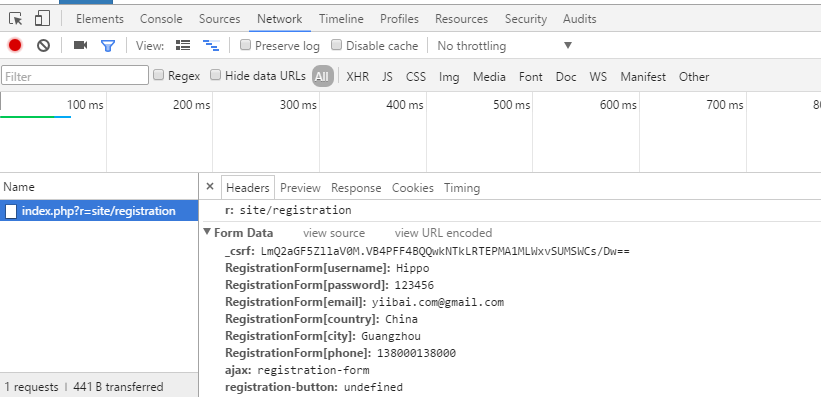
Task: Toggle the overview waterfall view icon
Action: (x=211, y=46)
